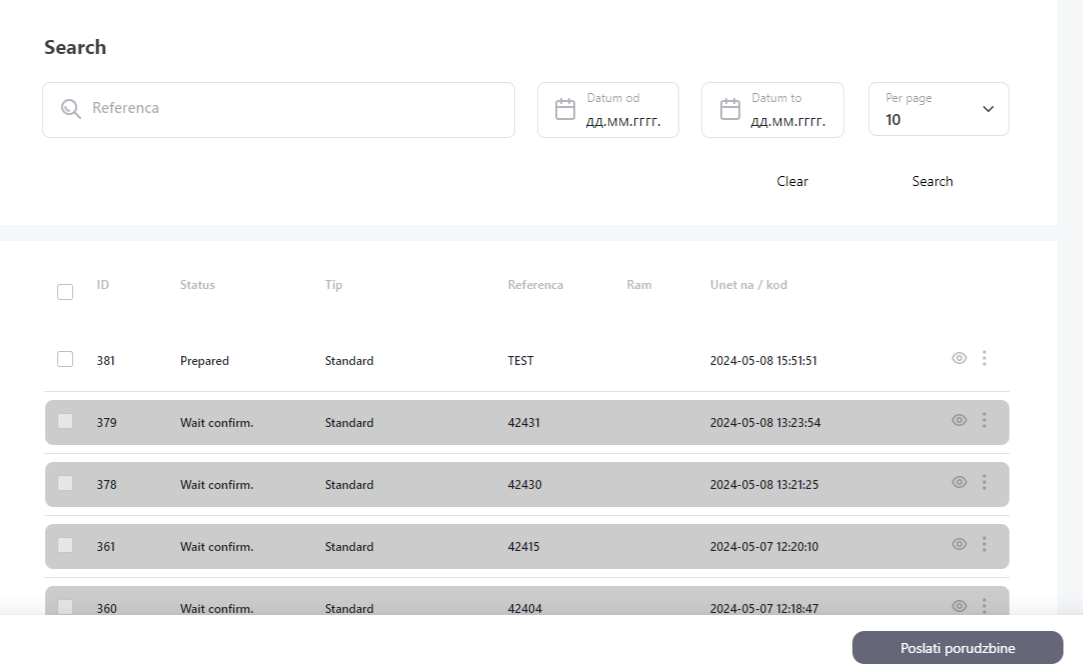Click the magnifier icon in Referenca search

pyautogui.click(x=70, y=109)
